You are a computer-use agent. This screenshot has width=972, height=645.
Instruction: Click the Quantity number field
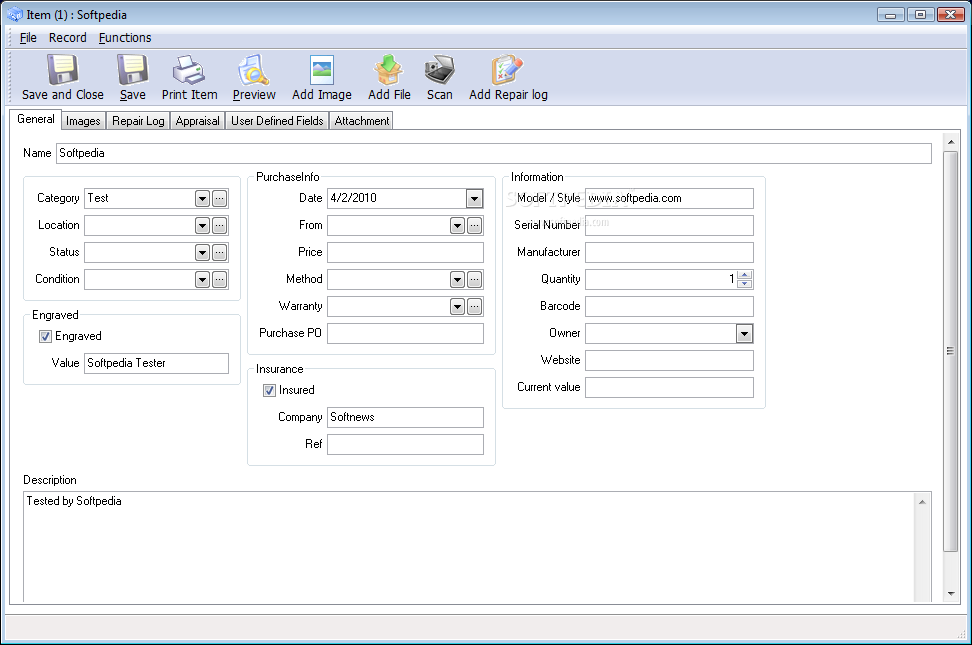tap(661, 279)
